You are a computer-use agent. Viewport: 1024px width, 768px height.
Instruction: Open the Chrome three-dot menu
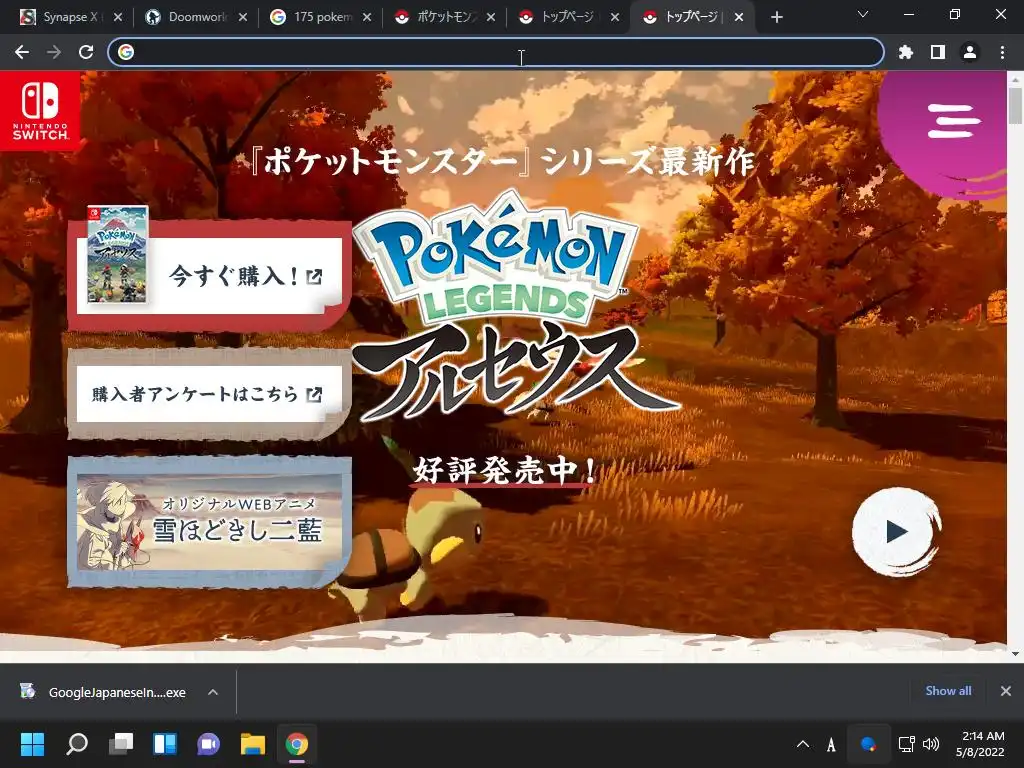pyautogui.click(x=1002, y=52)
